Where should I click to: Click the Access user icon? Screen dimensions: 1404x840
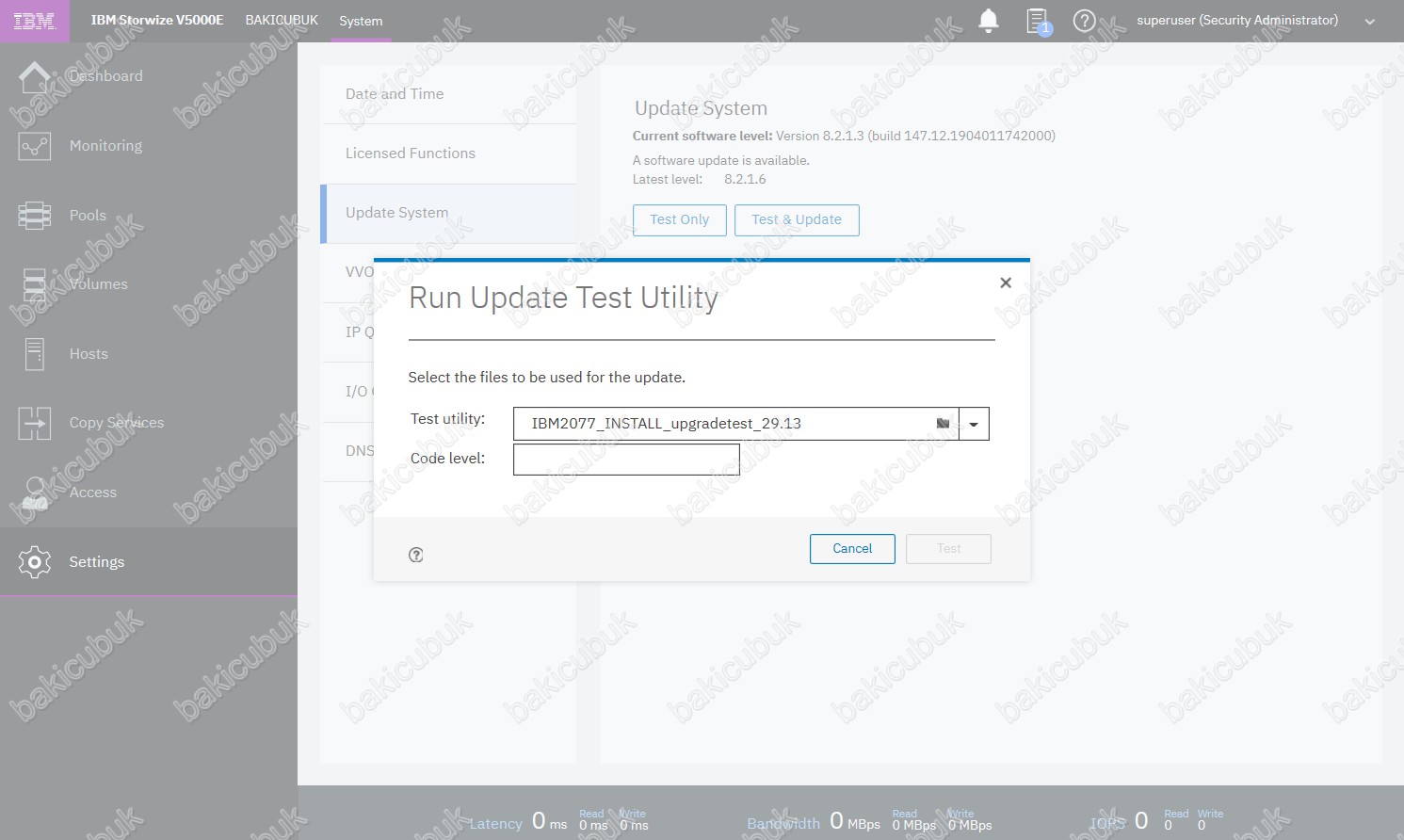coord(35,493)
